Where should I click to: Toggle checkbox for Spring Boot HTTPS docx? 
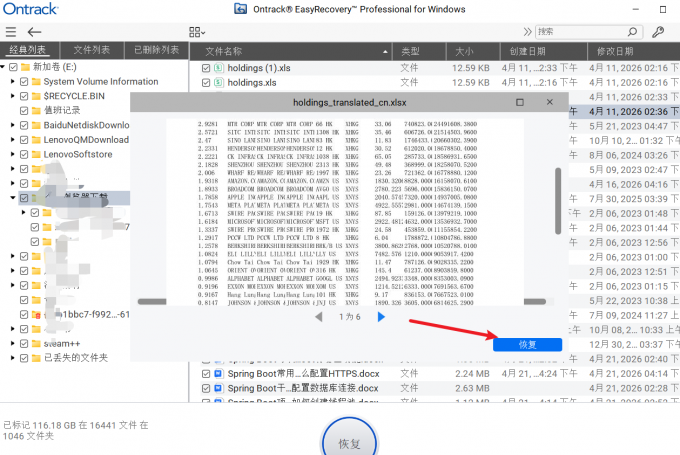tap(206, 373)
